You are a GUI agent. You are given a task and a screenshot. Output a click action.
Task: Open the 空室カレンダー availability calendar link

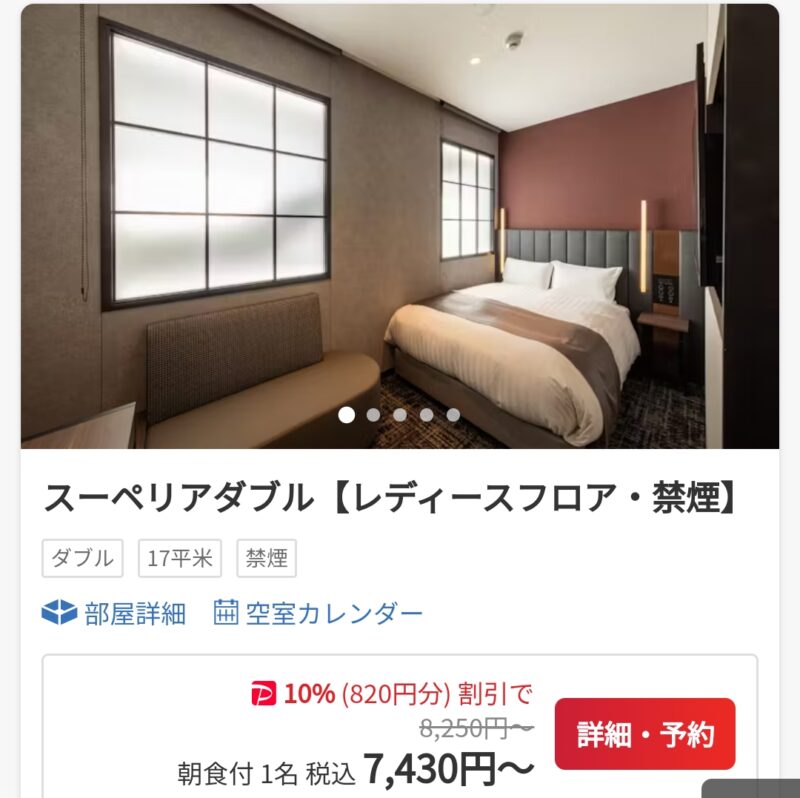click(334, 613)
